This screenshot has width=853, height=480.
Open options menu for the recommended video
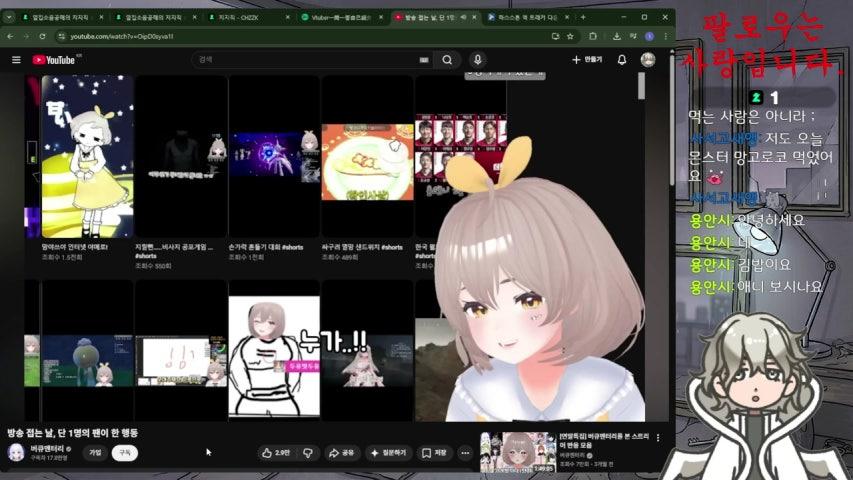[658, 438]
